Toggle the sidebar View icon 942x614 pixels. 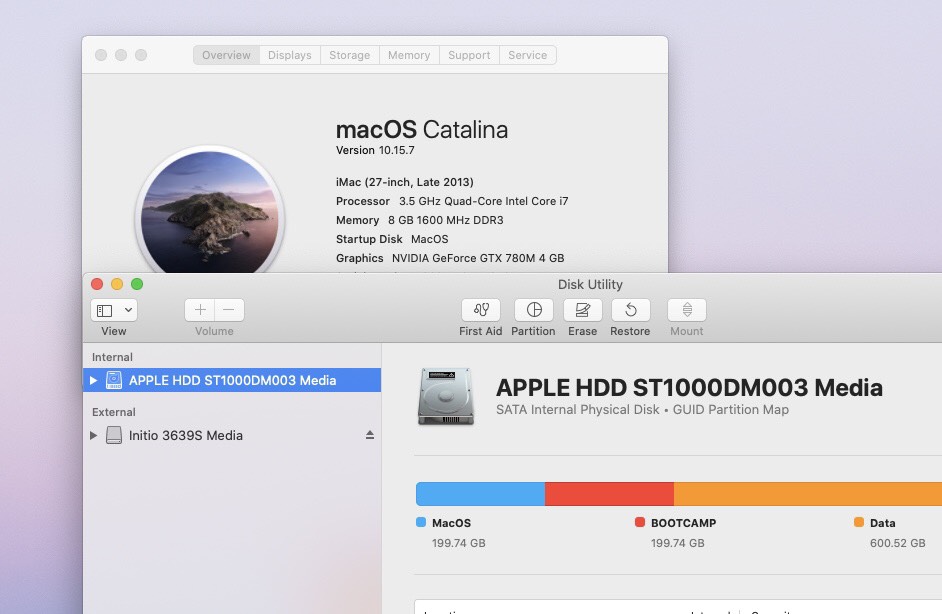coord(105,311)
